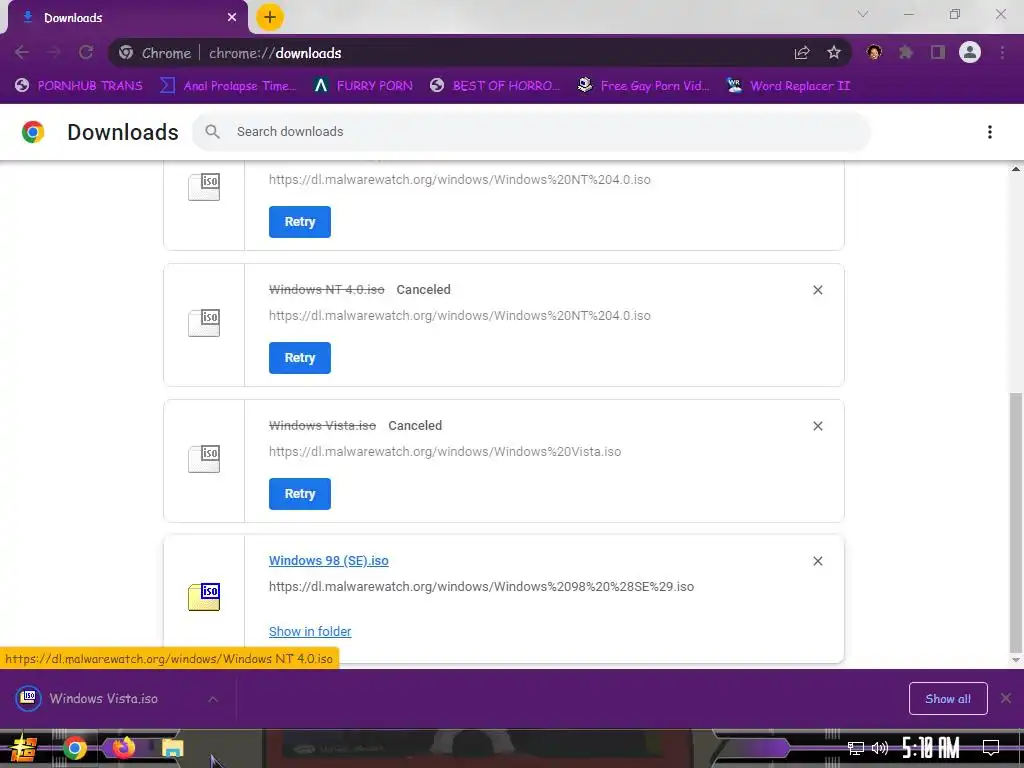Click the scrollbar up arrow
This screenshot has height=768, width=1024.
[x=1016, y=169]
